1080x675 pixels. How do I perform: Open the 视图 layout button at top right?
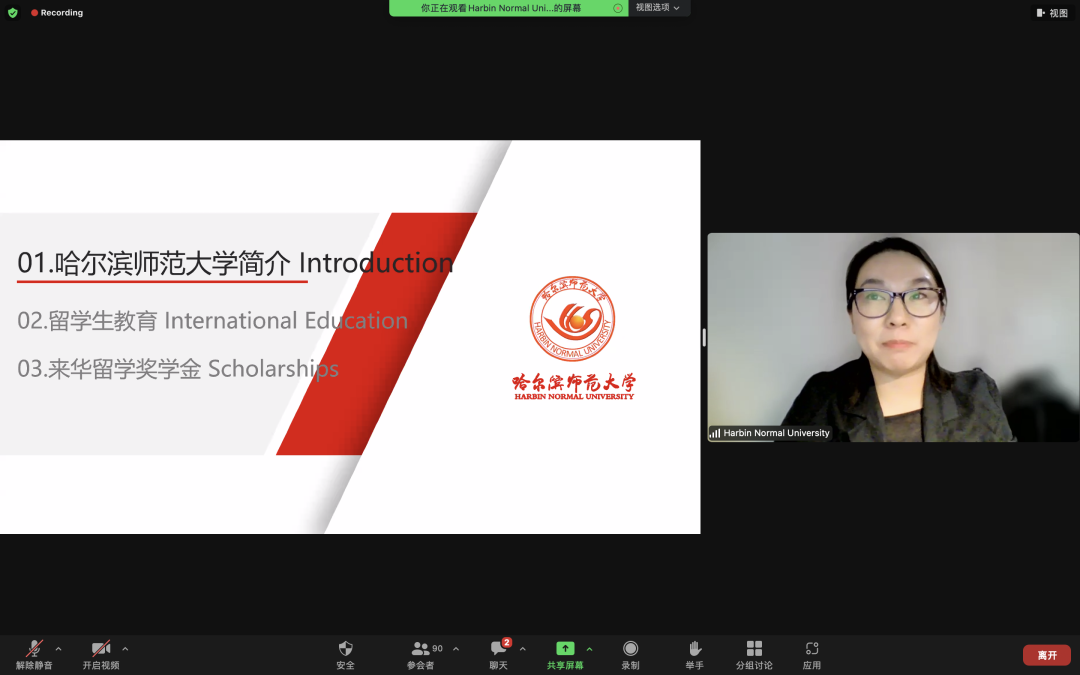coord(1052,12)
